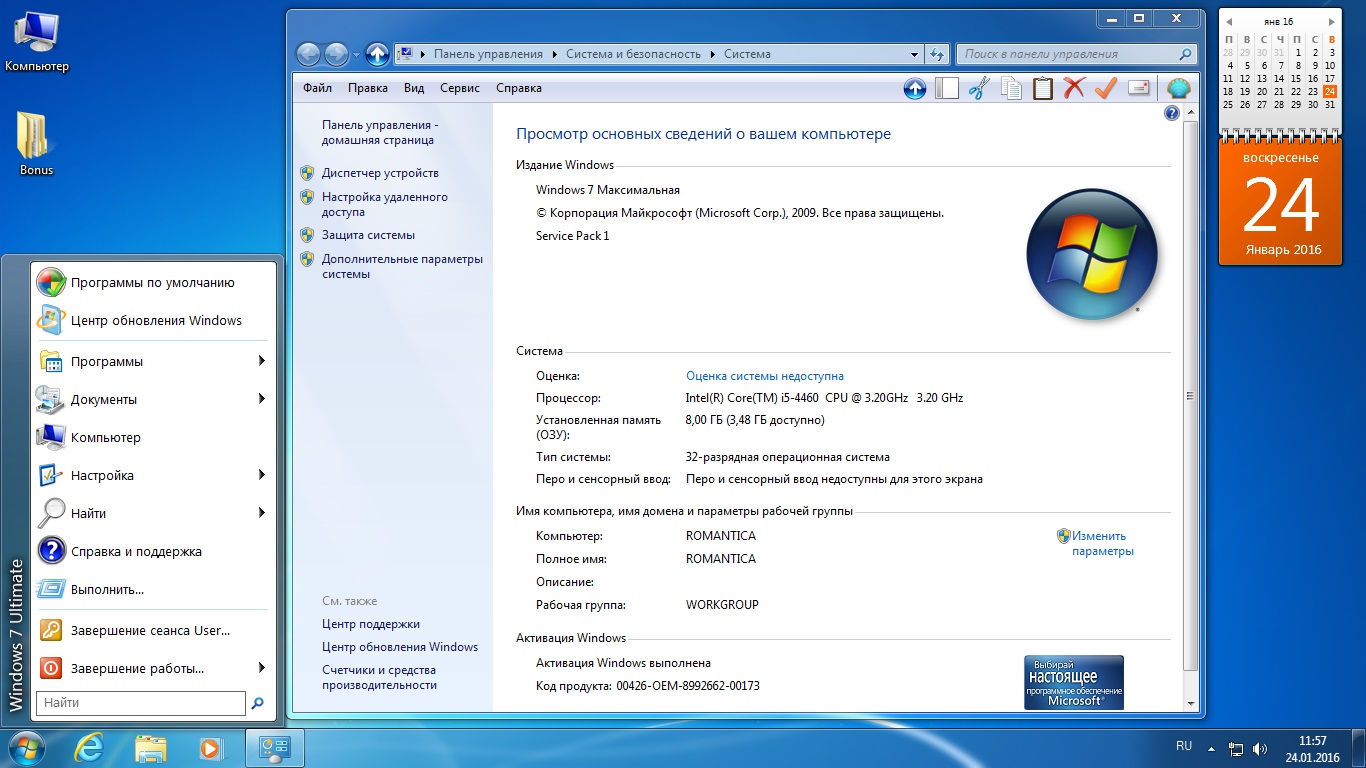Image resolution: width=1366 pixels, height=768 pixels.
Task: Open Дополнительные параметры системы link
Action: click(x=402, y=266)
